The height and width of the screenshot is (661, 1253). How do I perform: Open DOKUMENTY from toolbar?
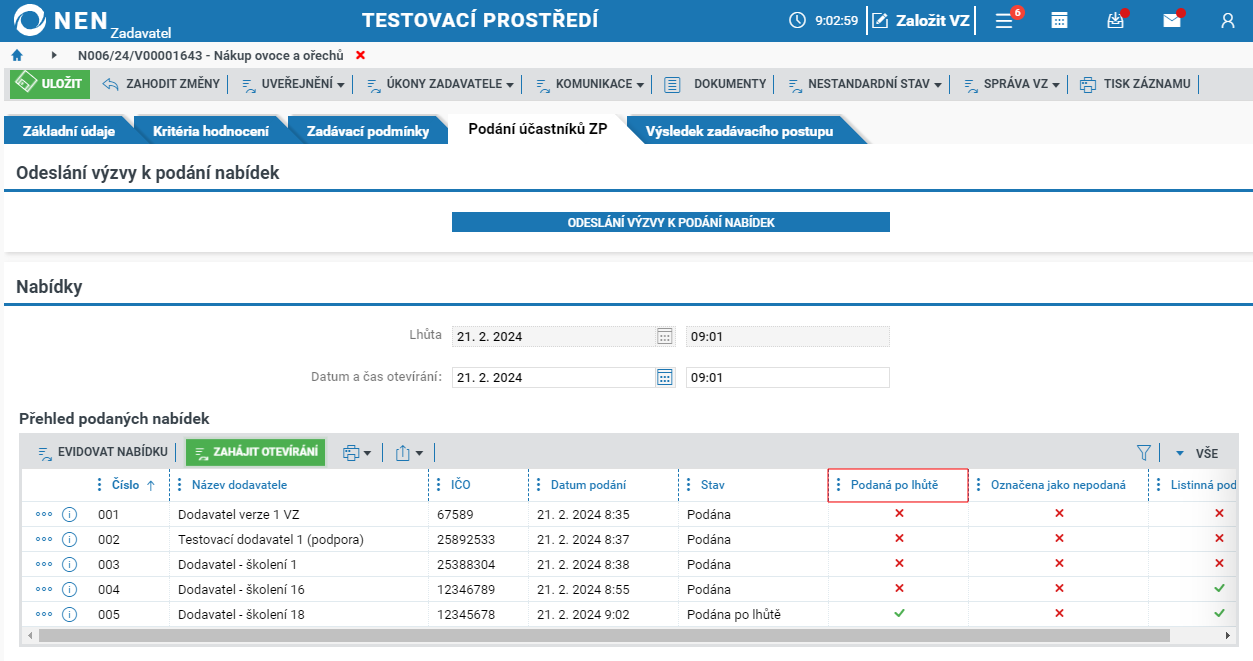coord(716,84)
